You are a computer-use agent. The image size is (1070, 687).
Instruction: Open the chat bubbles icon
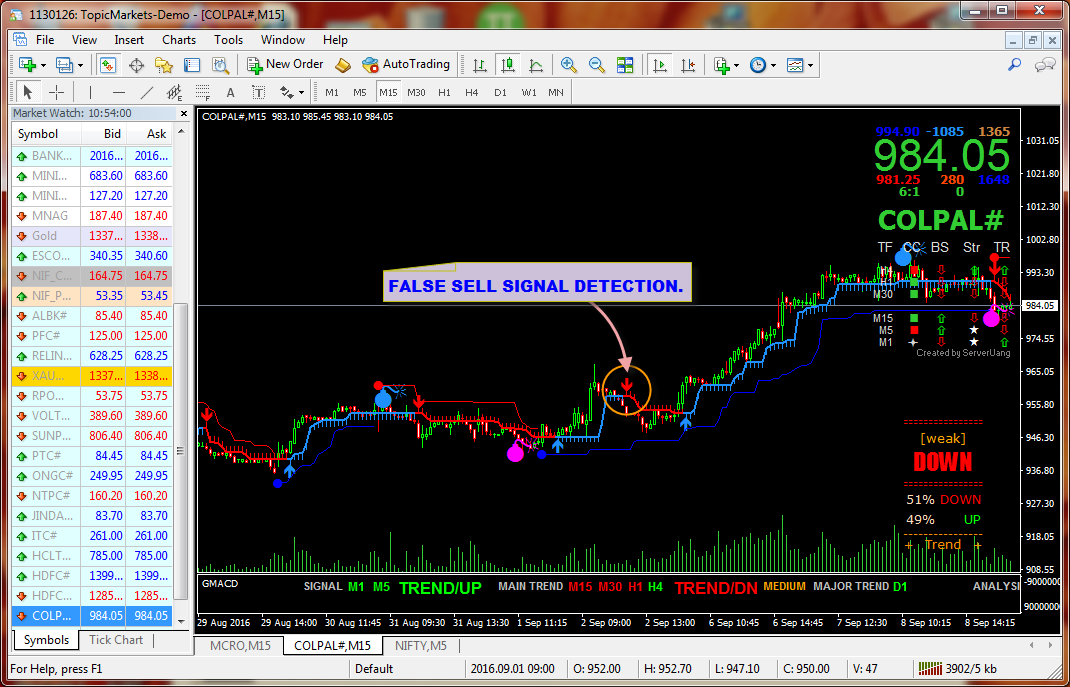[x=1045, y=65]
